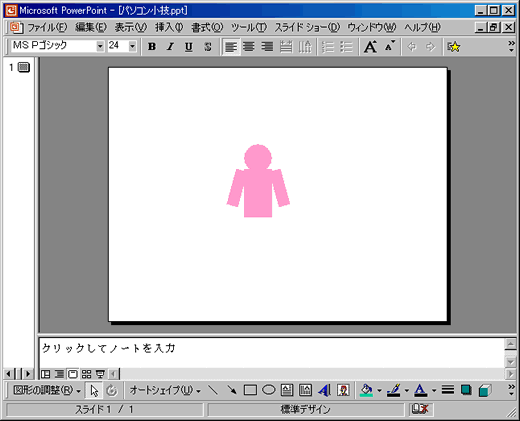Select the Rectangle tool
Viewport: 520px width, 421px height.
tap(250, 390)
